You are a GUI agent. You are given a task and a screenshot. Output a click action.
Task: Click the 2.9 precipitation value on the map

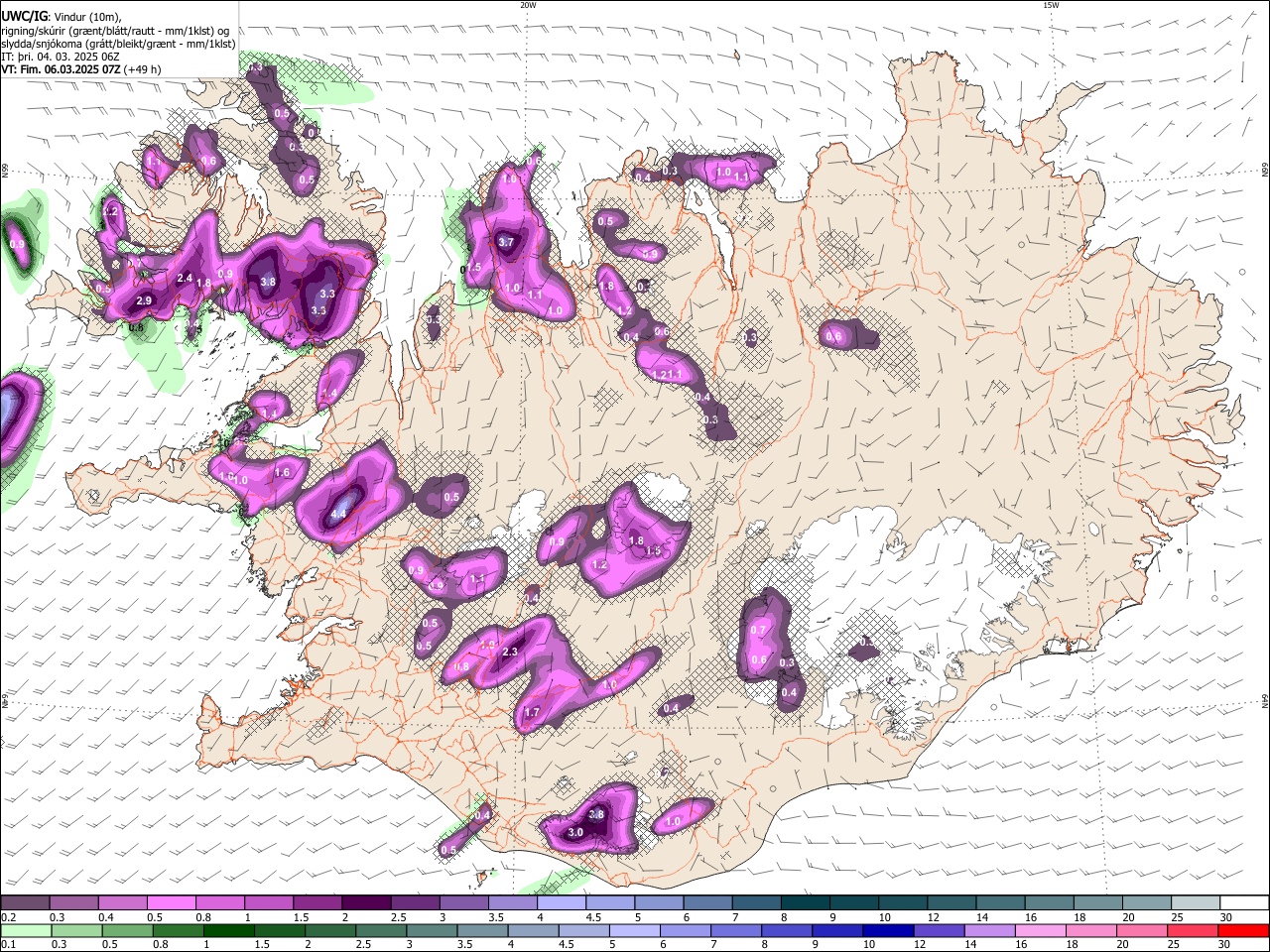[144, 300]
